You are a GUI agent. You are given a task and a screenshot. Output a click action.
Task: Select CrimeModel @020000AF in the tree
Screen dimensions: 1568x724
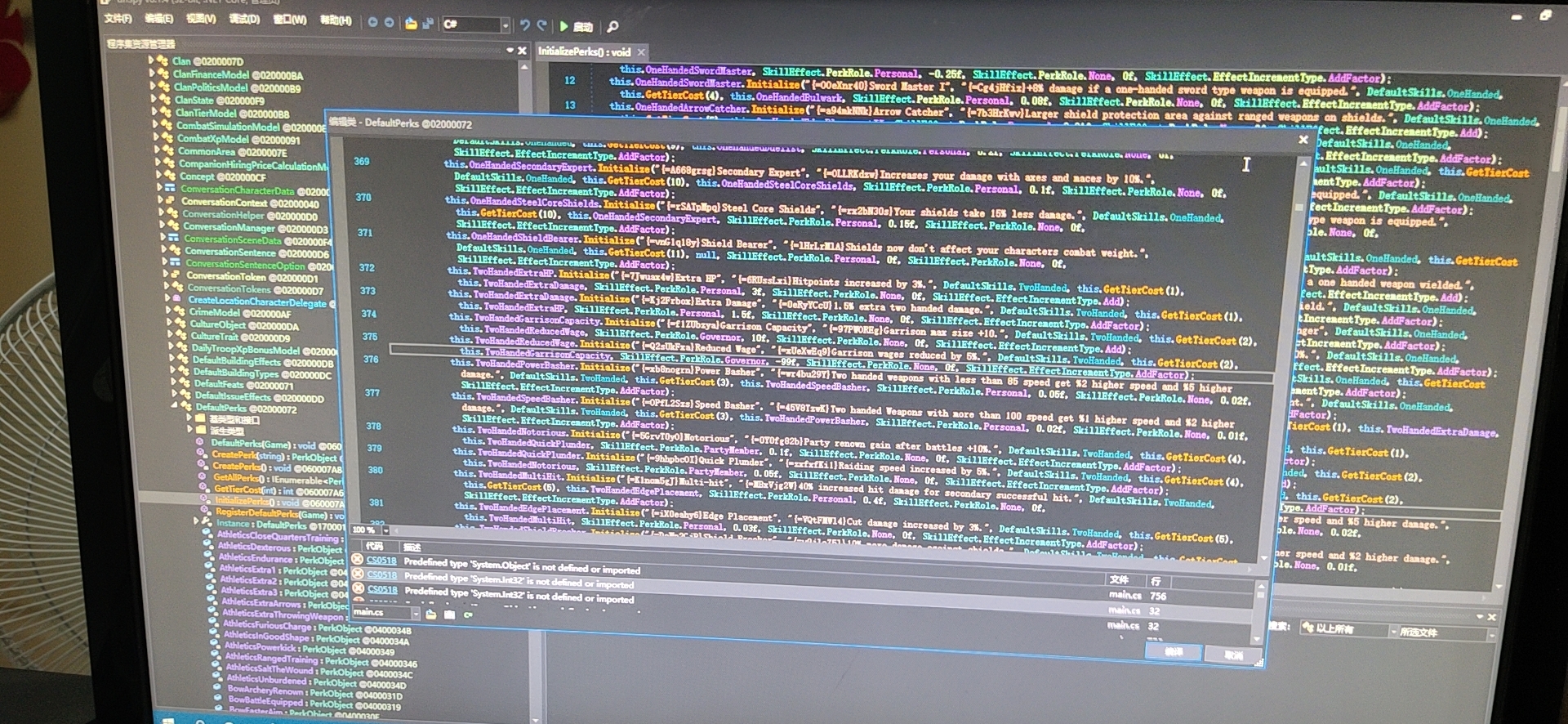[x=240, y=312]
